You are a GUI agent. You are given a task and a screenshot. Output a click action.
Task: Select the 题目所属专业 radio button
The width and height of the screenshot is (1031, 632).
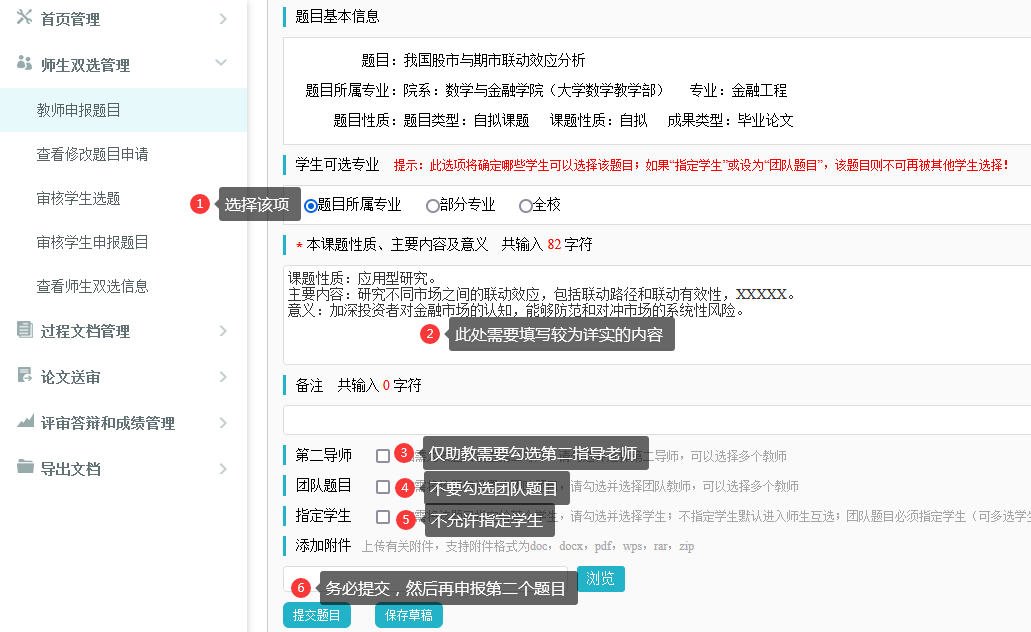311,206
